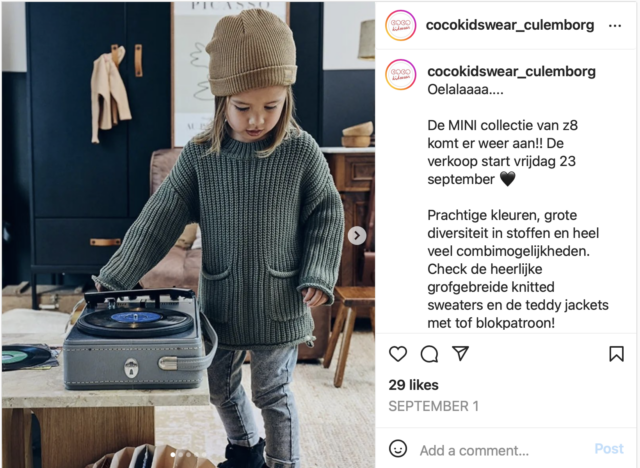Viewport: 640px width, 468px height.
Task: Open emoji picker smiley icon
Action: pyautogui.click(x=398, y=449)
